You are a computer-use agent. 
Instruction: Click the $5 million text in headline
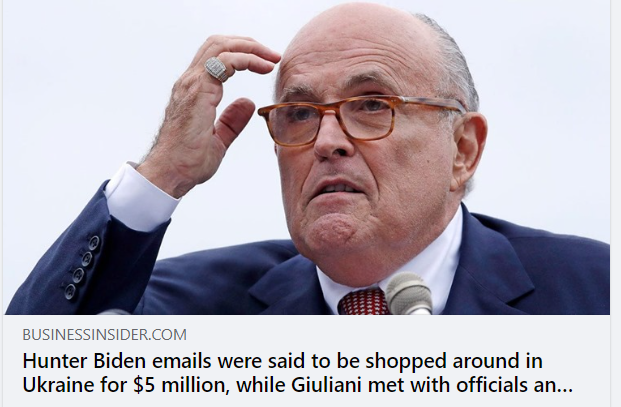click(x=181, y=385)
